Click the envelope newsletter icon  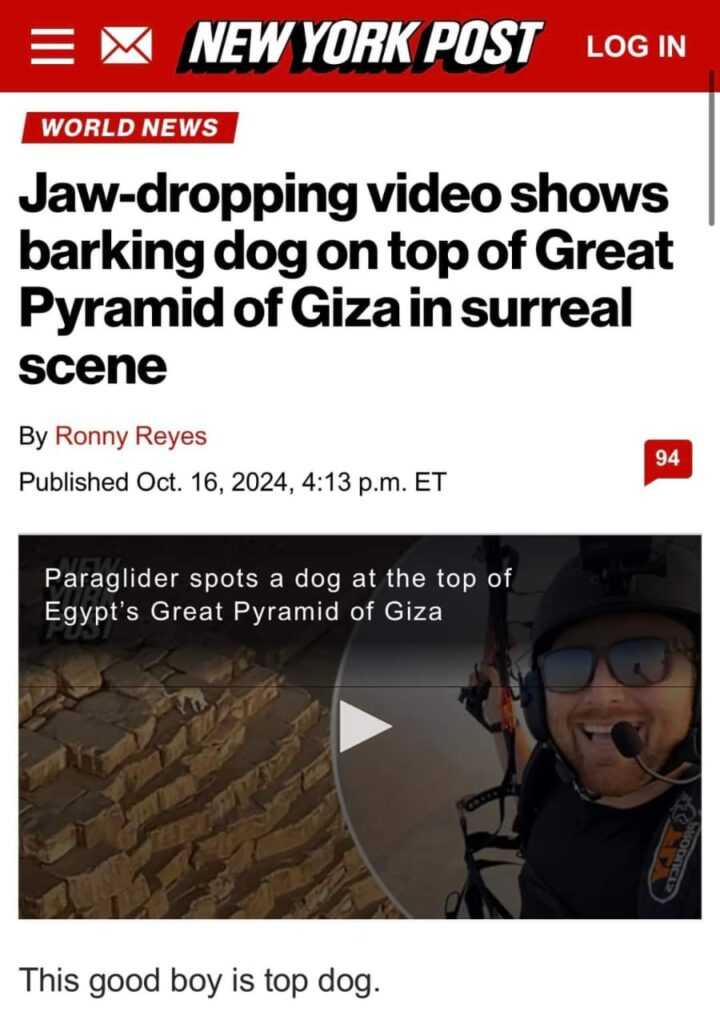pyautogui.click(x=126, y=47)
